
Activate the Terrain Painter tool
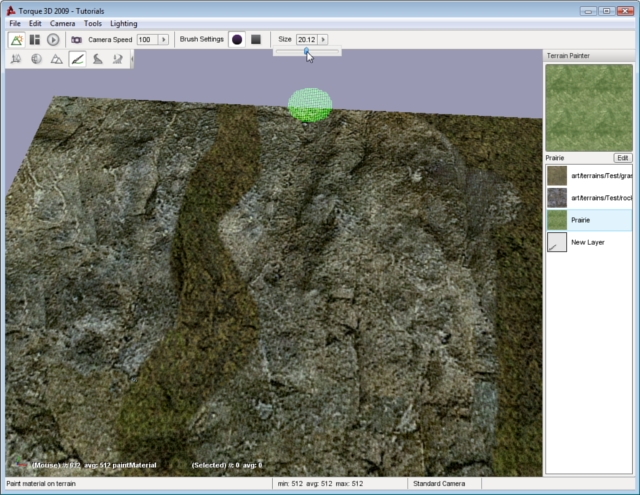[77, 59]
